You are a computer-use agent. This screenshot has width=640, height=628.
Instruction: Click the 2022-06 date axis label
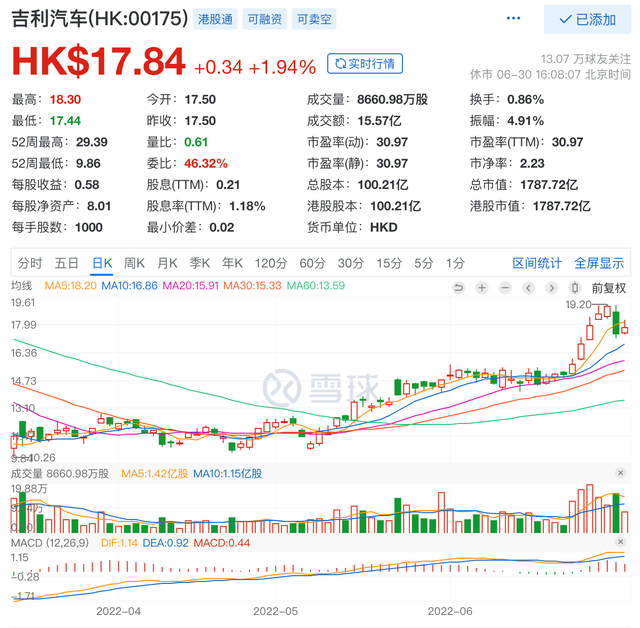click(x=450, y=611)
